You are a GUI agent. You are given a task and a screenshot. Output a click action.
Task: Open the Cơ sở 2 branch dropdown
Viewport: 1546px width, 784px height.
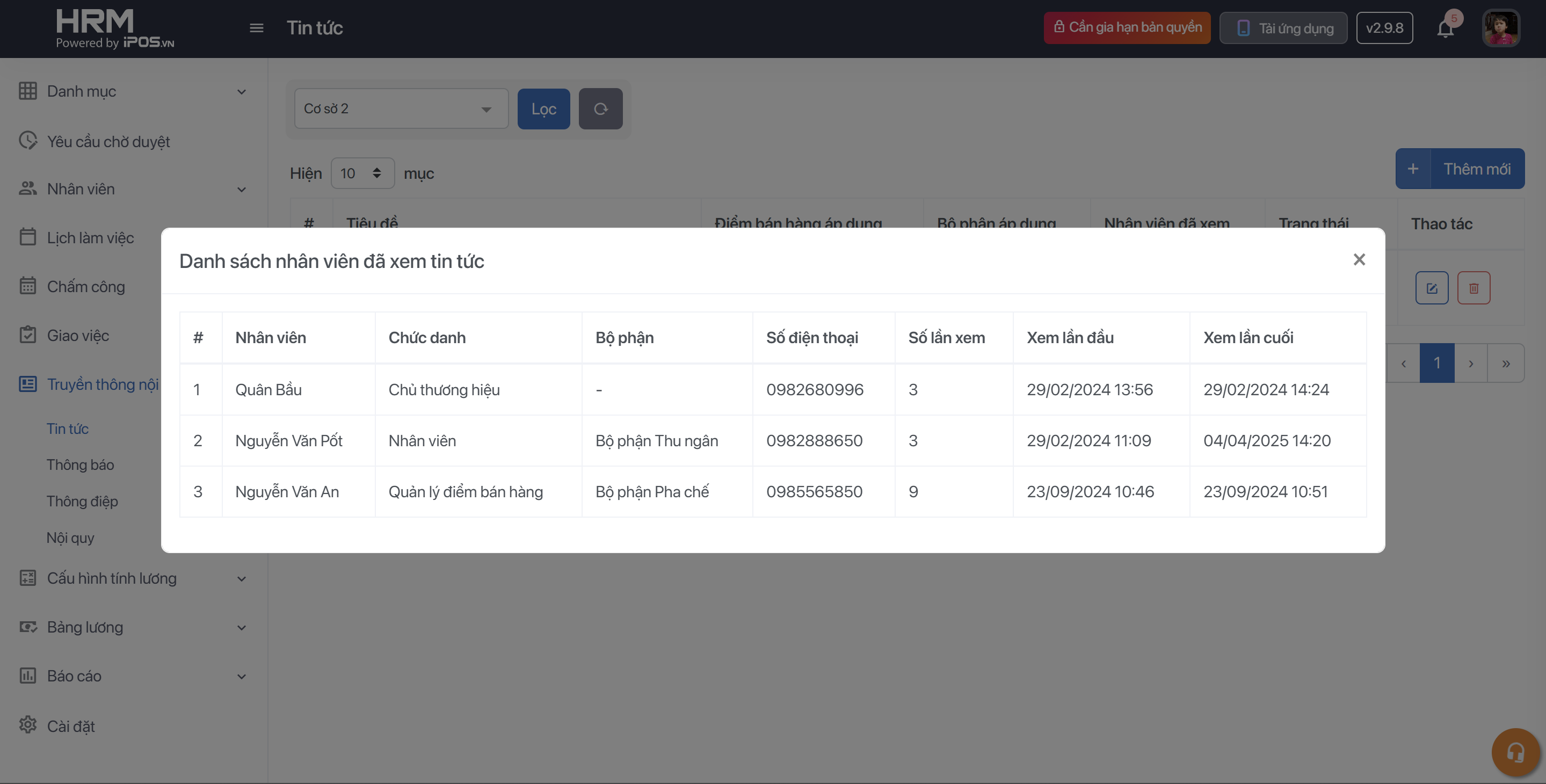[x=401, y=108]
